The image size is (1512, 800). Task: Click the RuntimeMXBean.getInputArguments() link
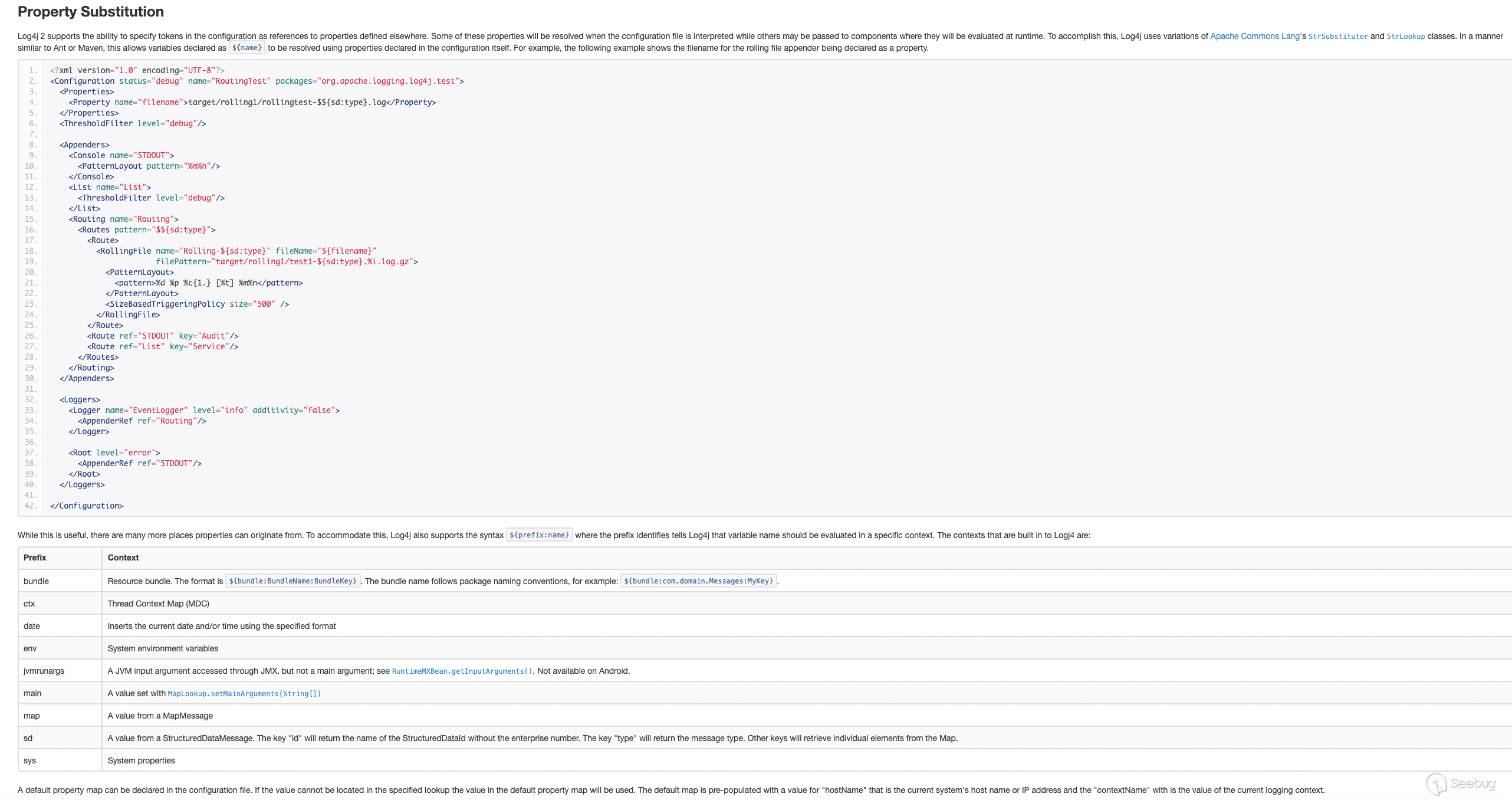tap(462, 671)
